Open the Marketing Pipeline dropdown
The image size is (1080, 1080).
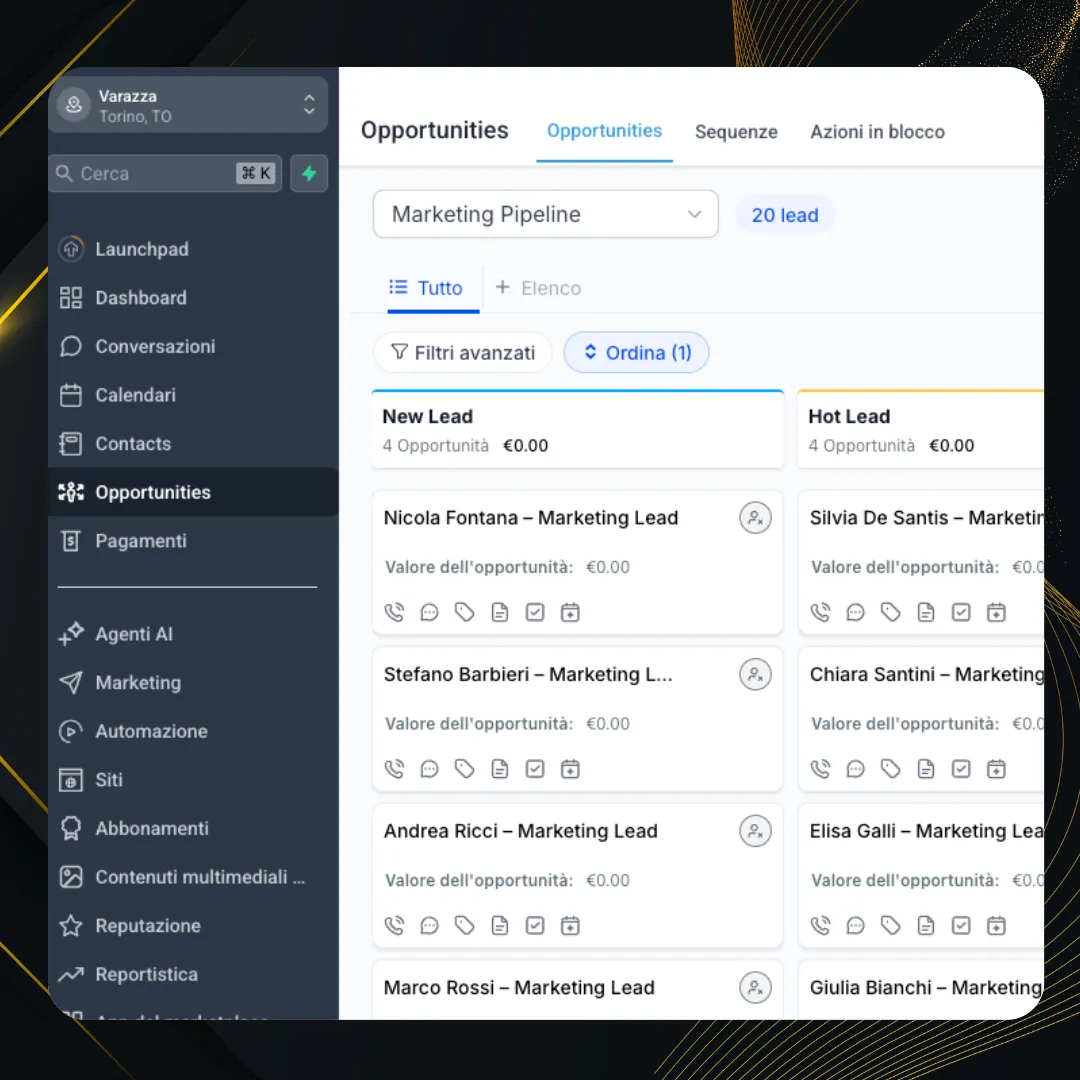point(545,214)
